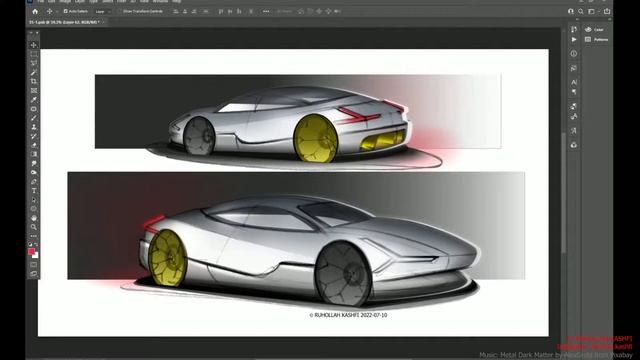Open the Patterns panel
Viewport: 640px width, 360px height.
(x=596, y=40)
